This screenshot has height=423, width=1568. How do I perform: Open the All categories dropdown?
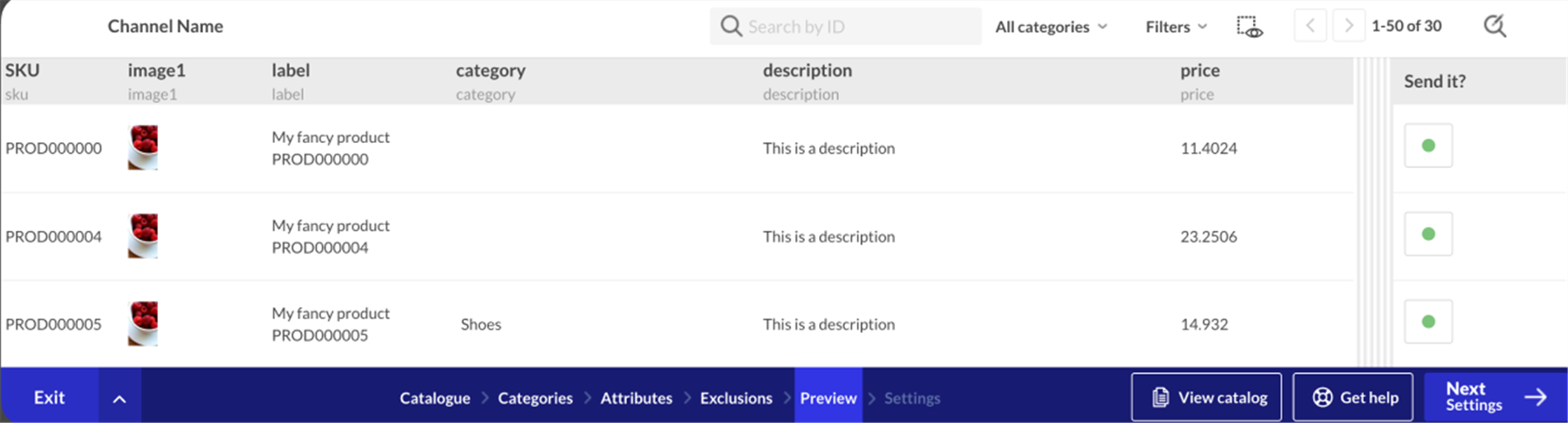coord(1051,27)
